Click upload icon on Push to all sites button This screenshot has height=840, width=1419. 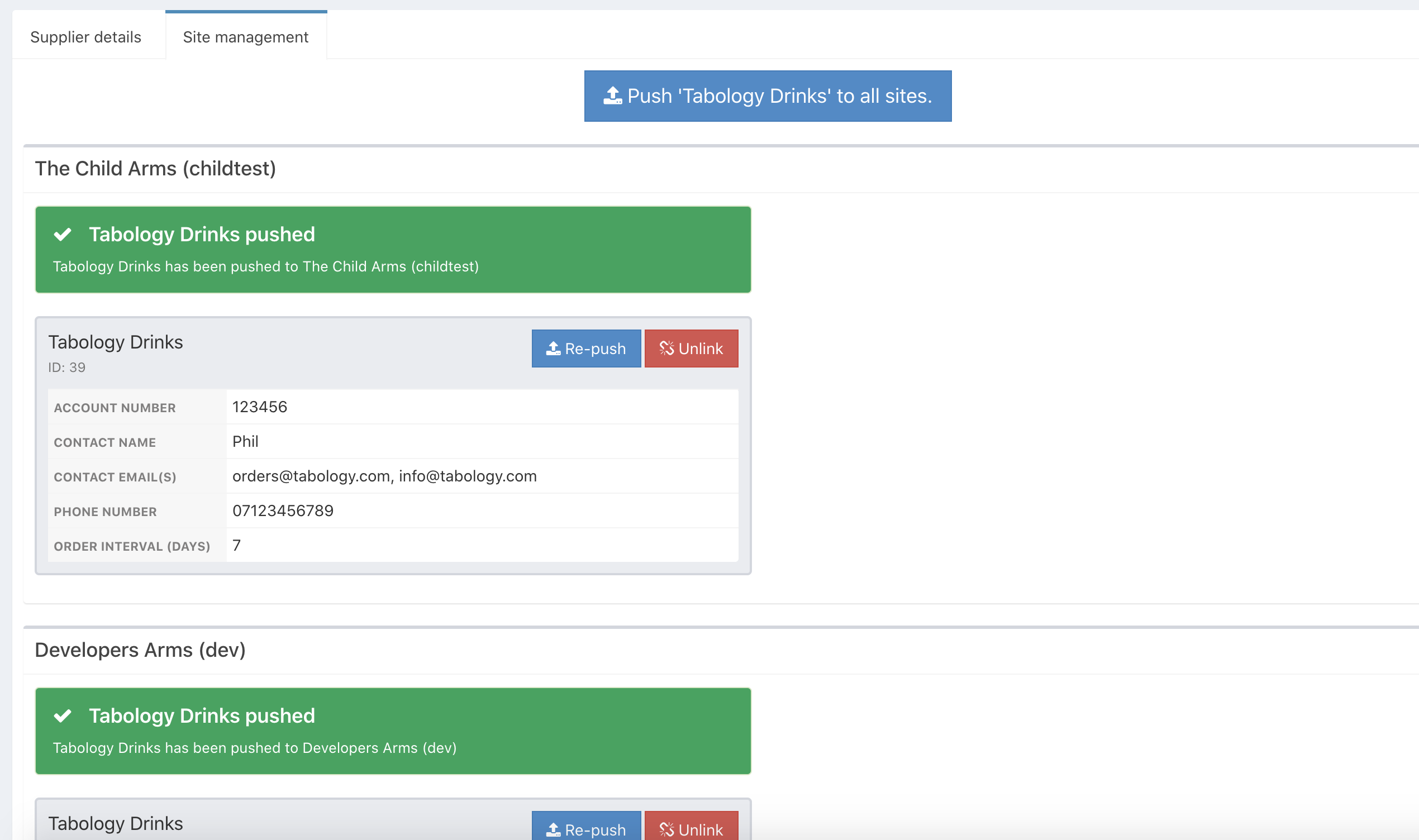coord(612,96)
